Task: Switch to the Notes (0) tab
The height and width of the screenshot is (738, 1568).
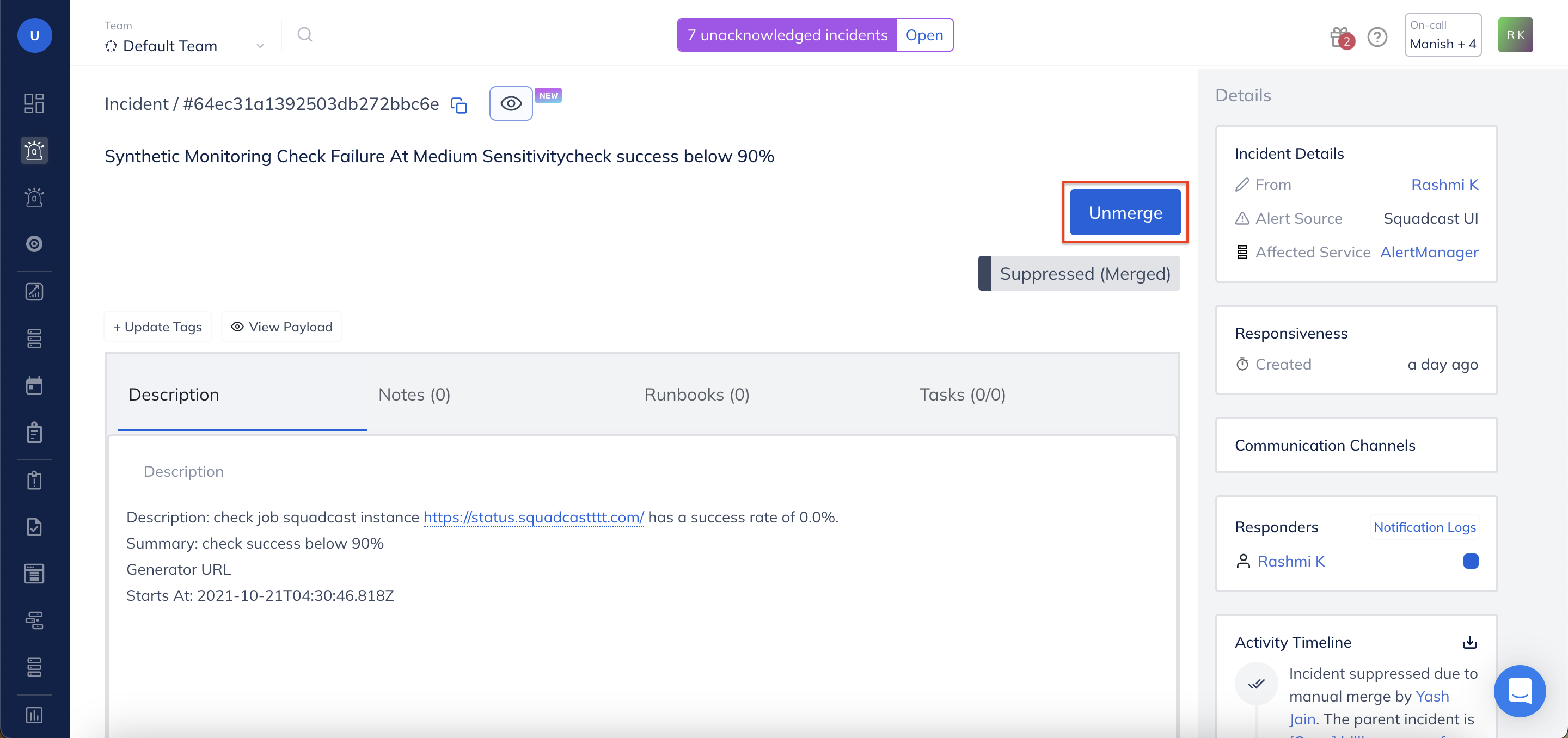Action: point(414,394)
